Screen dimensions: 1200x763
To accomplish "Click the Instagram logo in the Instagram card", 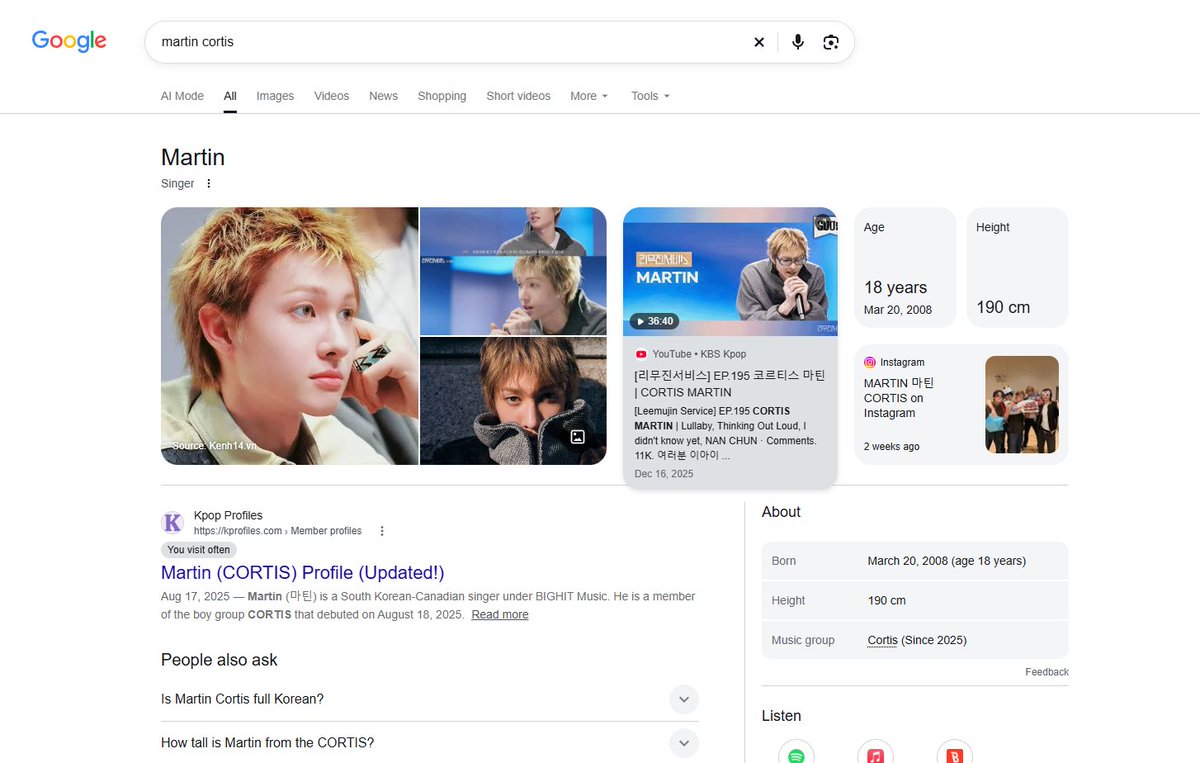I will [x=870, y=362].
